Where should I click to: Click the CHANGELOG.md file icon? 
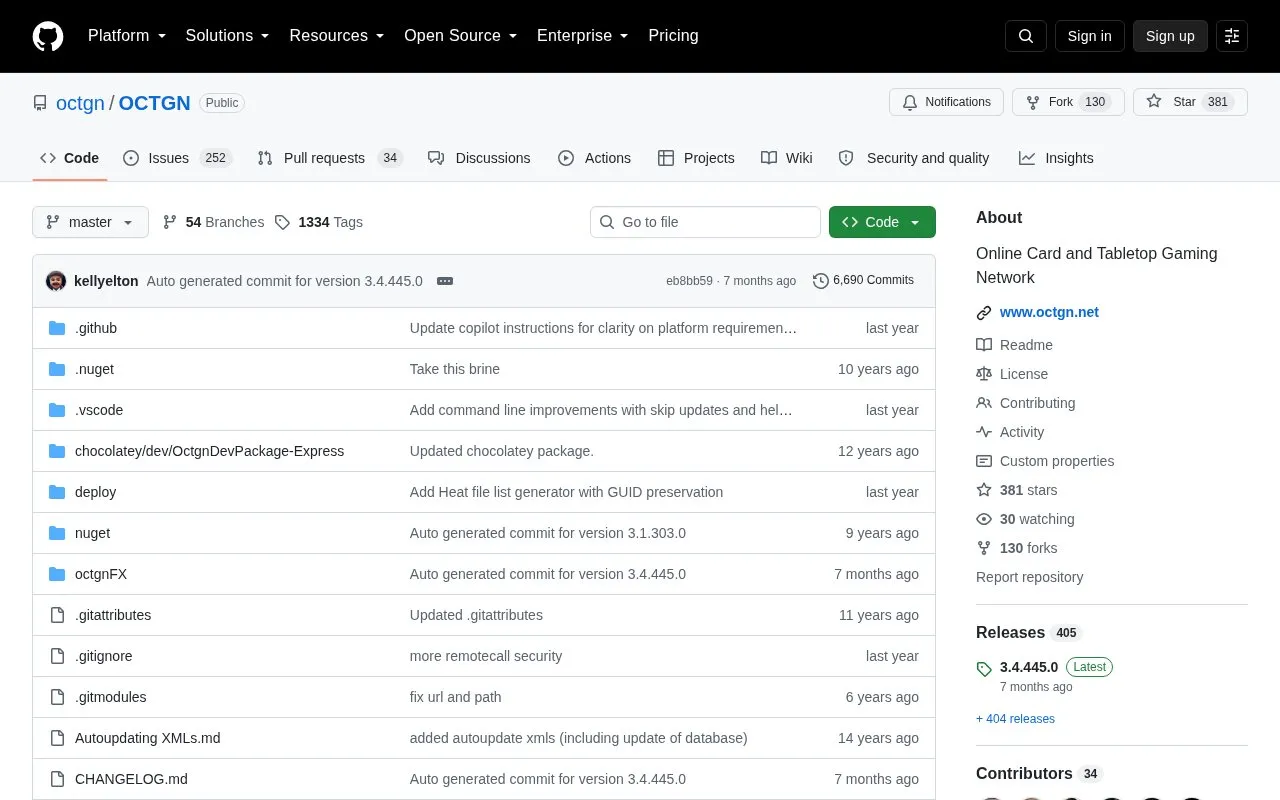coord(57,779)
